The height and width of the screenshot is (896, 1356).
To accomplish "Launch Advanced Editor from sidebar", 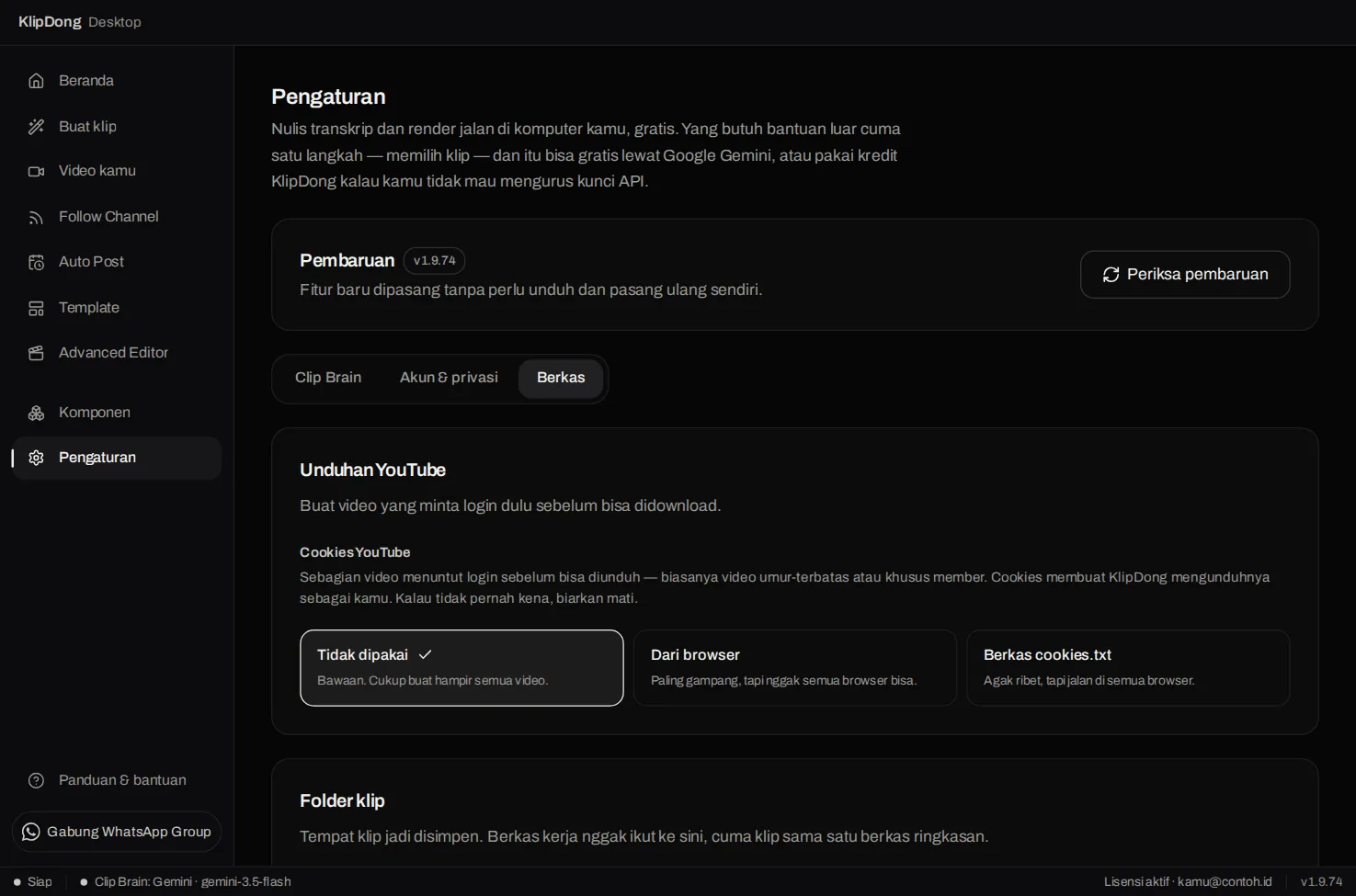I will tap(117, 353).
